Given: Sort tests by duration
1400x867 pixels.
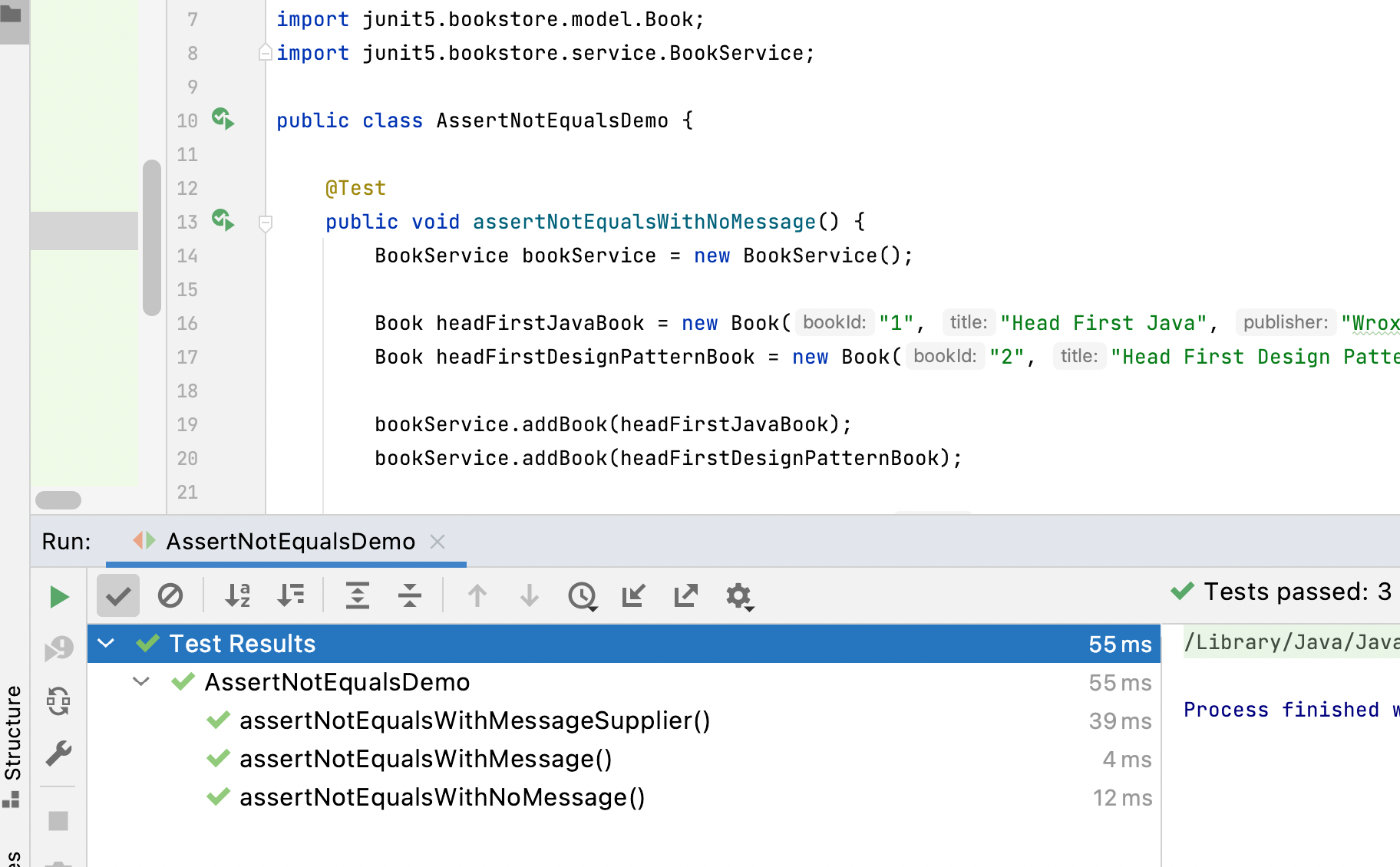Looking at the screenshot, I should 291,595.
